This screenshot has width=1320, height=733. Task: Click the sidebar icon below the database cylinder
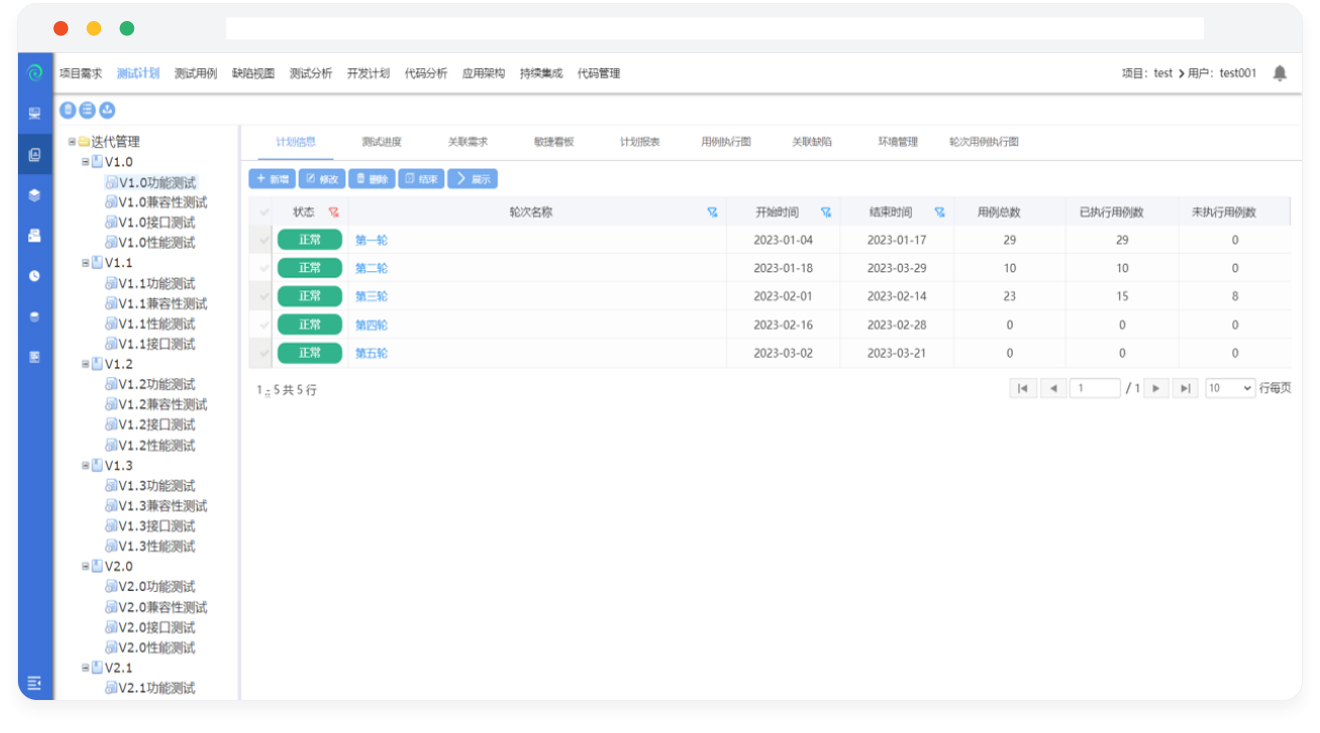click(x=35, y=356)
